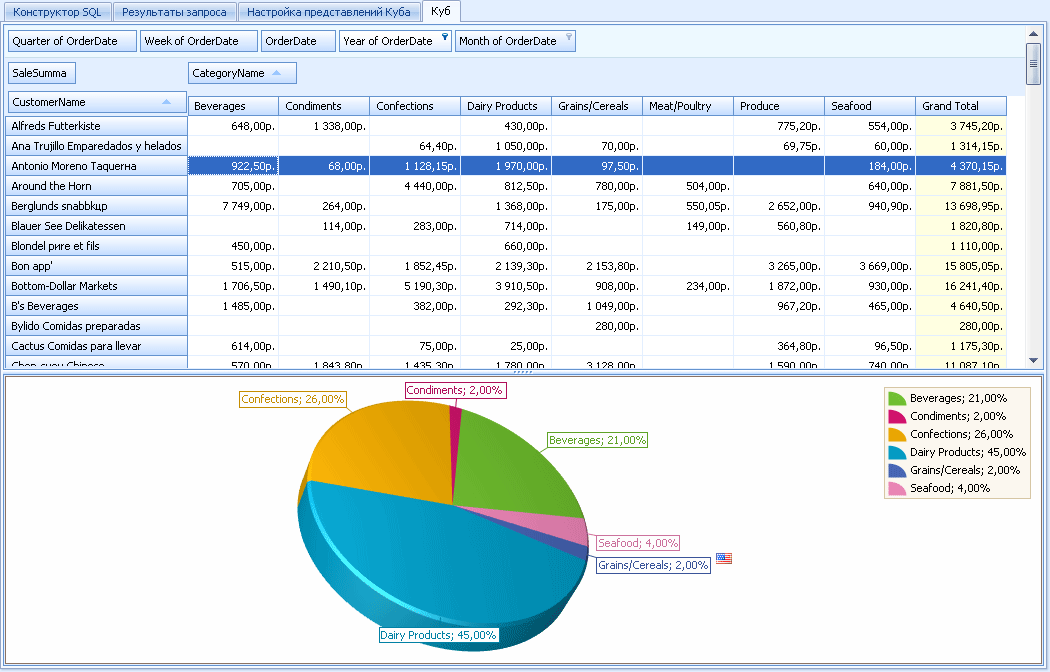Image resolution: width=1050 pixels, height=672 pixels.
Task: Click the Confections legend color marker
Action: tap(896, 434)
